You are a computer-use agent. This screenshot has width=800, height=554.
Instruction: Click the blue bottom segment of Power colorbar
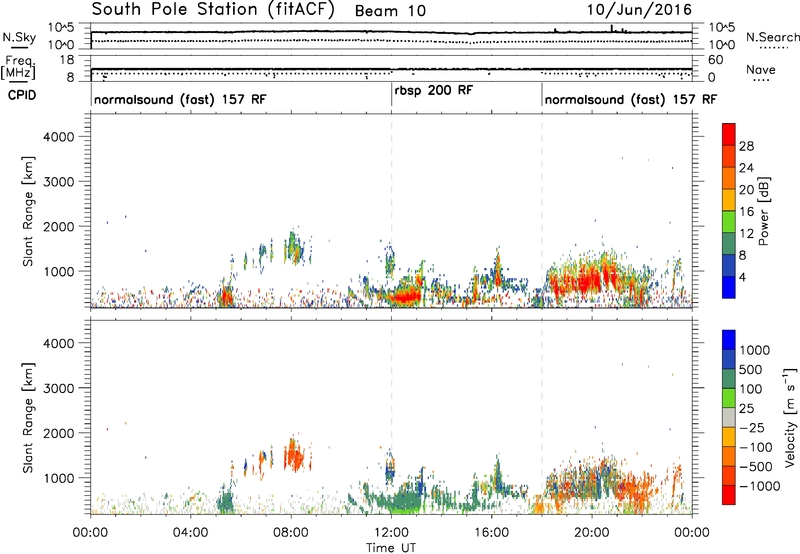(729, 287)
